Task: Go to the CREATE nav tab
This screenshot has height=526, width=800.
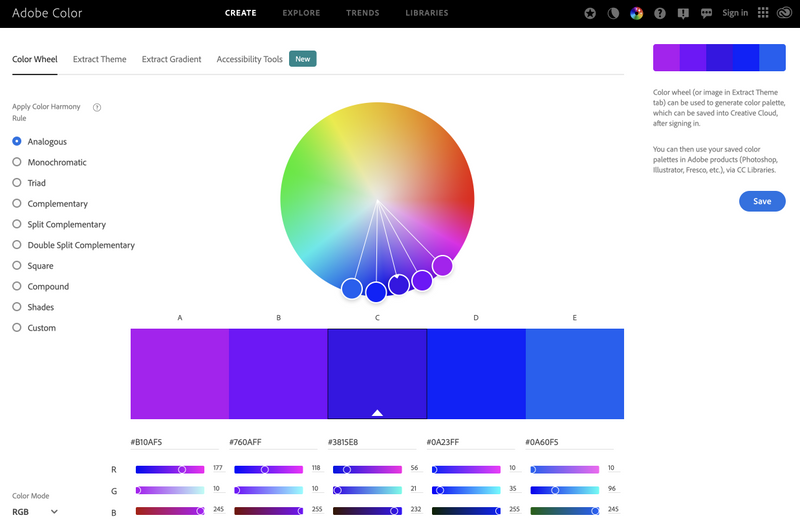Action: tap(240, 13)
